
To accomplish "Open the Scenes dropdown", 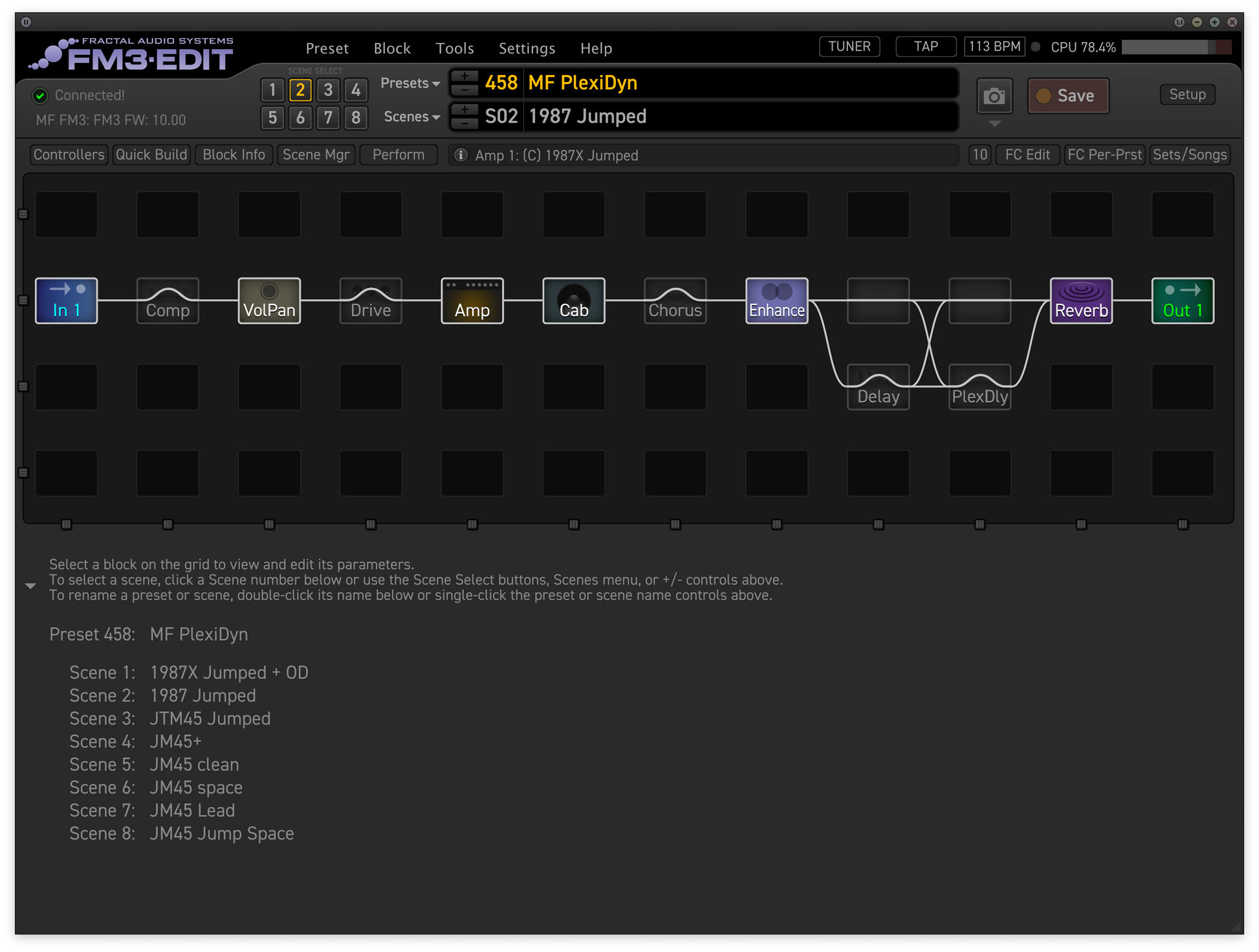I will 411,117.
